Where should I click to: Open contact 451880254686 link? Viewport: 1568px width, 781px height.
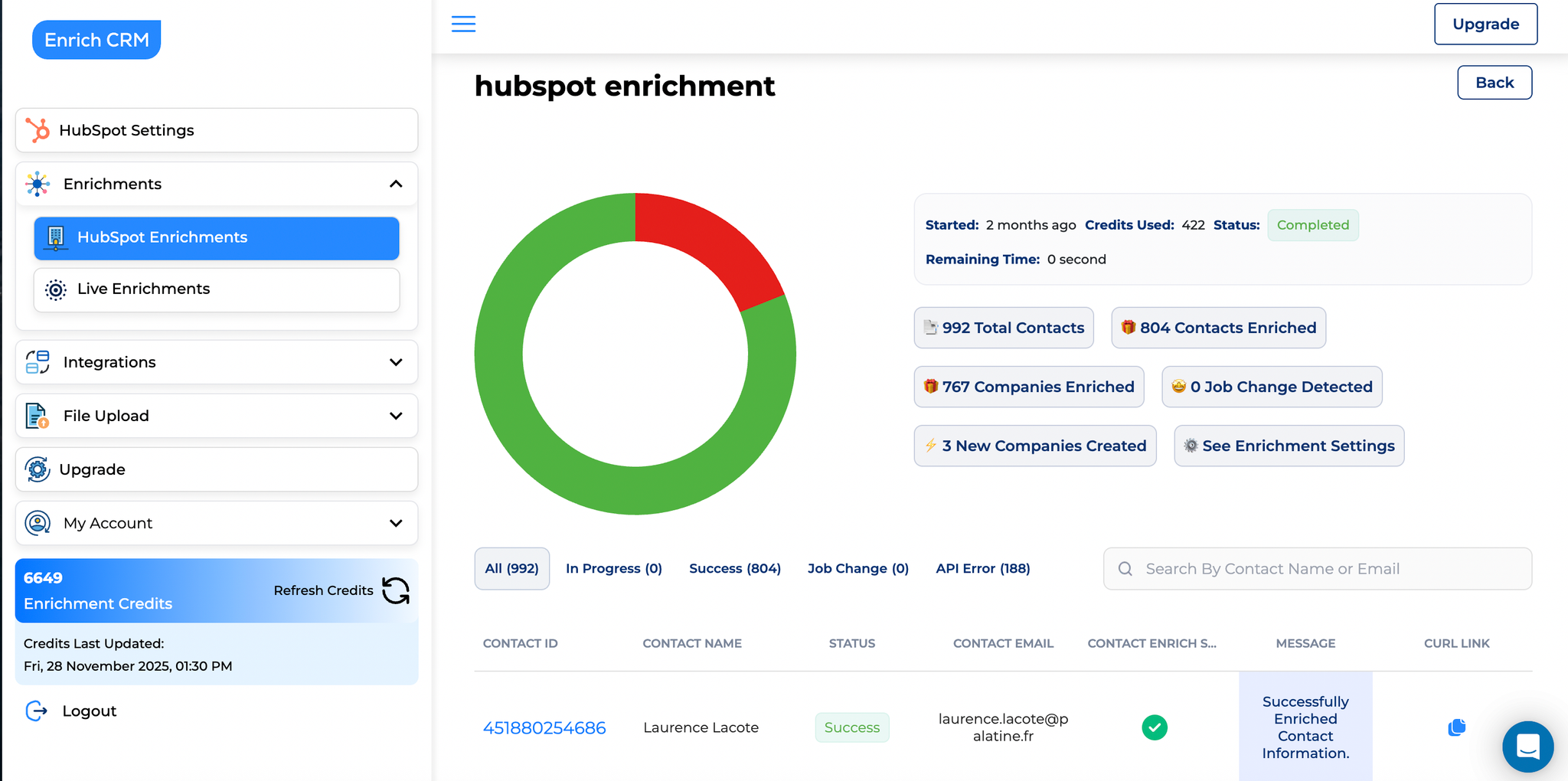click(x=544, y=727)
